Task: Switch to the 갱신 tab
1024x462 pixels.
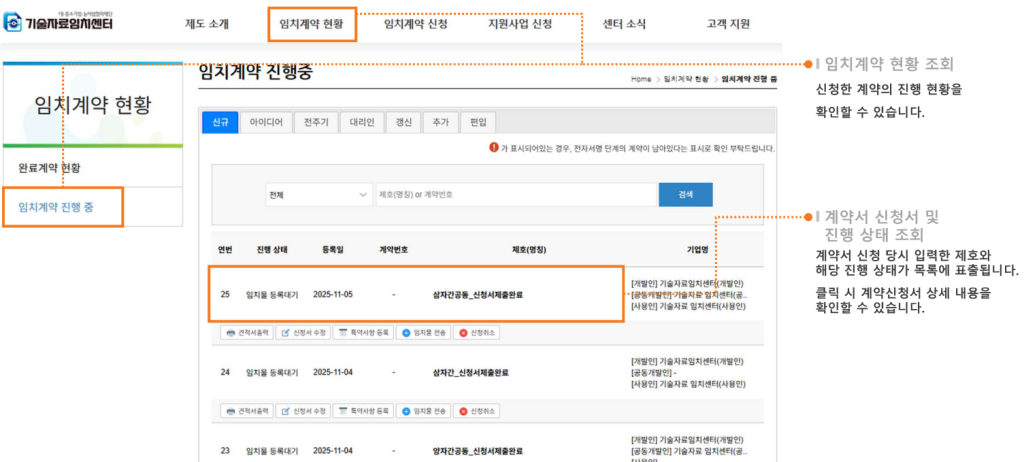Action: (x=404, y=123)
